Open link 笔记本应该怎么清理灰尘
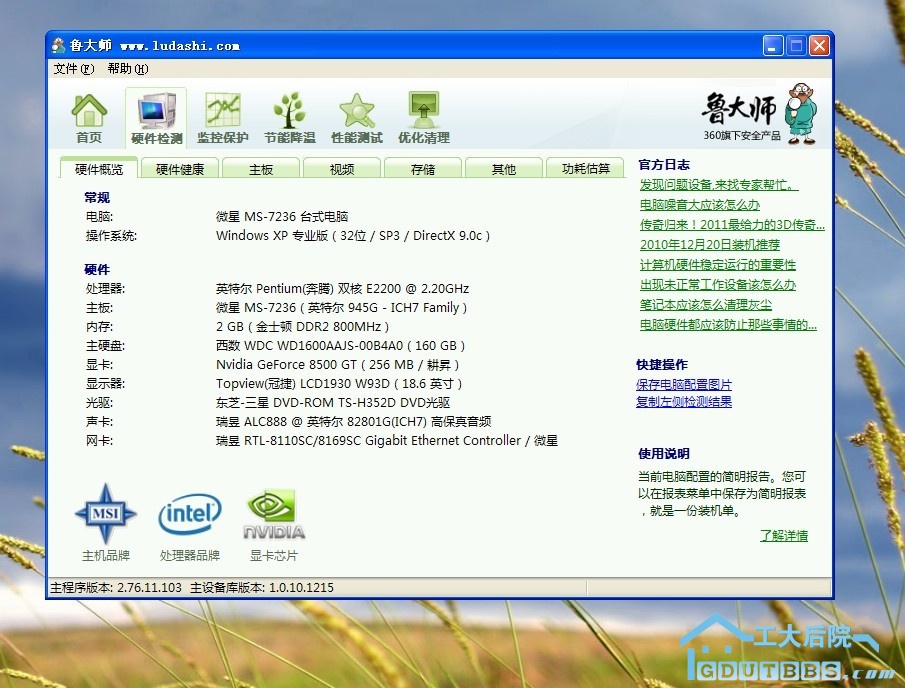Viewport: 905px width, 688px height. [705, 304]
